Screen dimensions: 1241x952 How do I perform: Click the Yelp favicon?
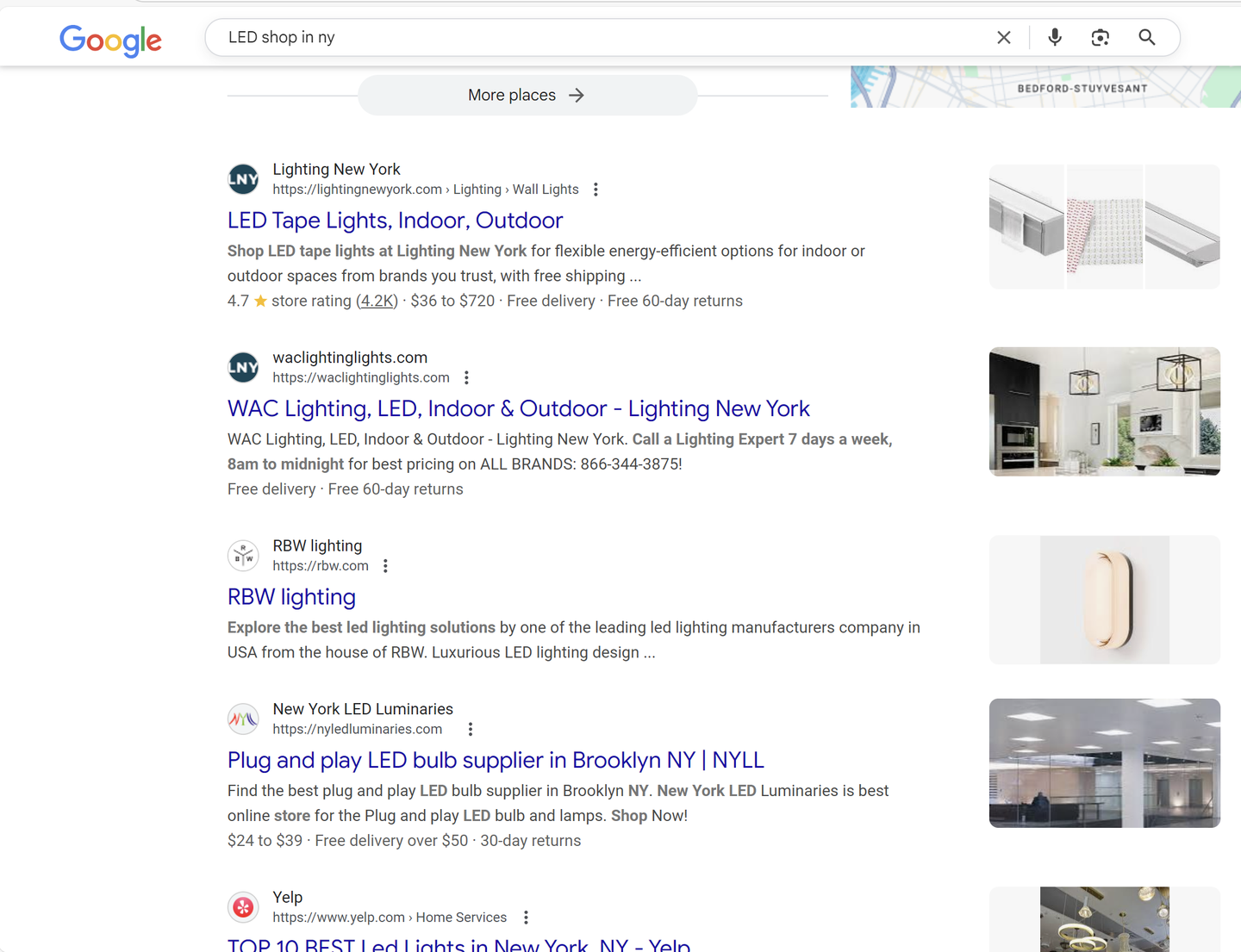click(243, 907)
